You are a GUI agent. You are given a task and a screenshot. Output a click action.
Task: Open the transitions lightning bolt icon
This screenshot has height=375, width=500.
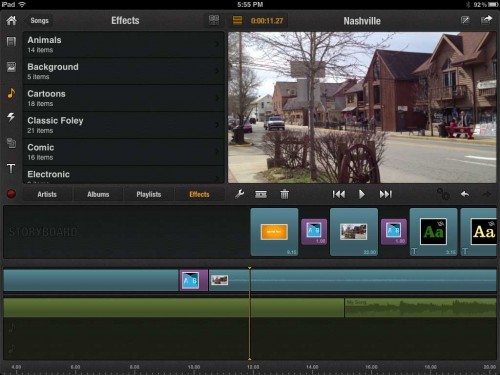11,117
